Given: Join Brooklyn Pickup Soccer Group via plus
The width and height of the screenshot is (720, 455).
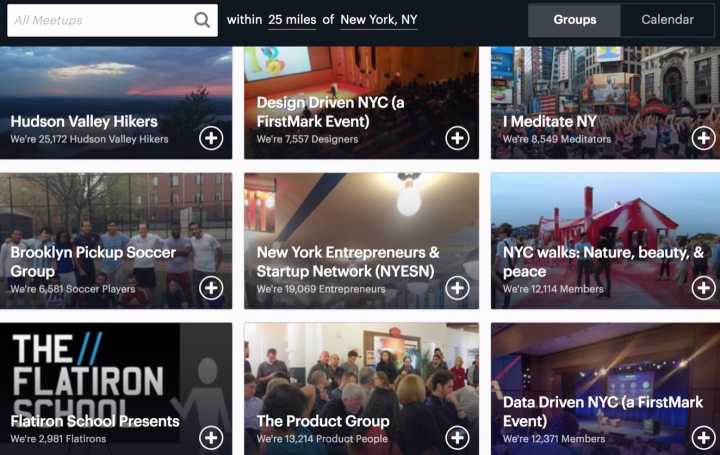Looking at the screenshot, I should coord(211,288).
